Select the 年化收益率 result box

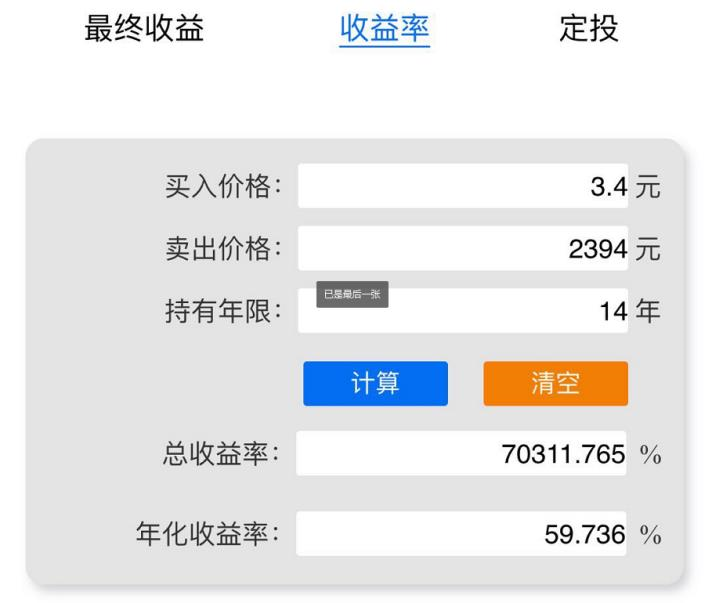coord(462,534)
